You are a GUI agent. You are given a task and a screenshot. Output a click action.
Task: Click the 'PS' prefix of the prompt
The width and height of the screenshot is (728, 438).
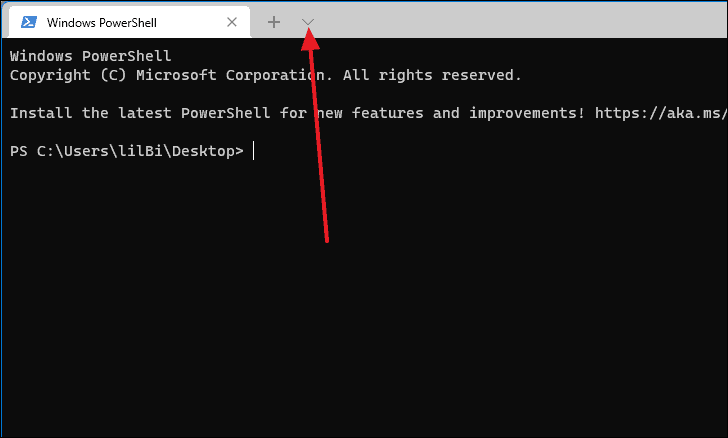19,151
